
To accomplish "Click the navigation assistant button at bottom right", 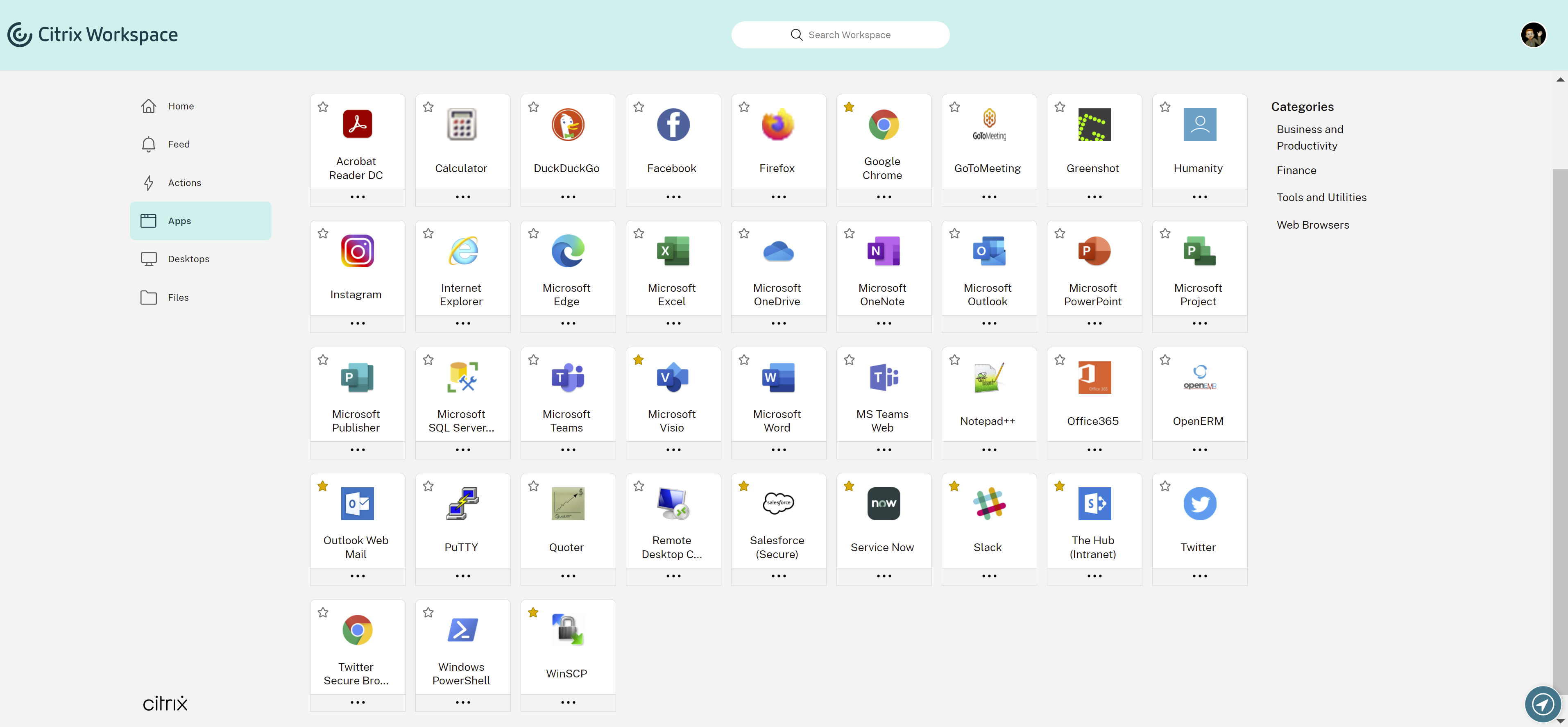I will pyautogui.click(x=1543, y=704).
